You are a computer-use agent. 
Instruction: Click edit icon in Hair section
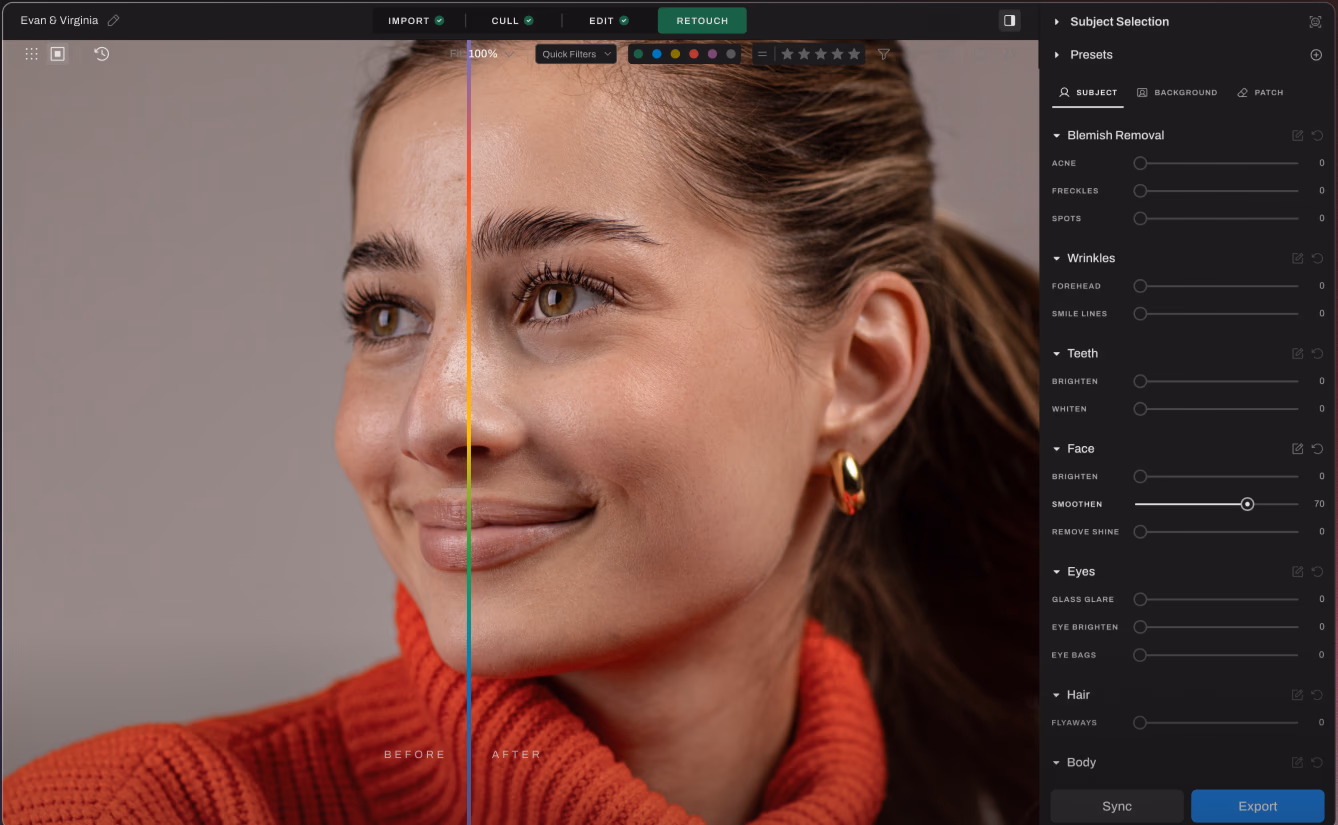click(x=1298, y=695)
